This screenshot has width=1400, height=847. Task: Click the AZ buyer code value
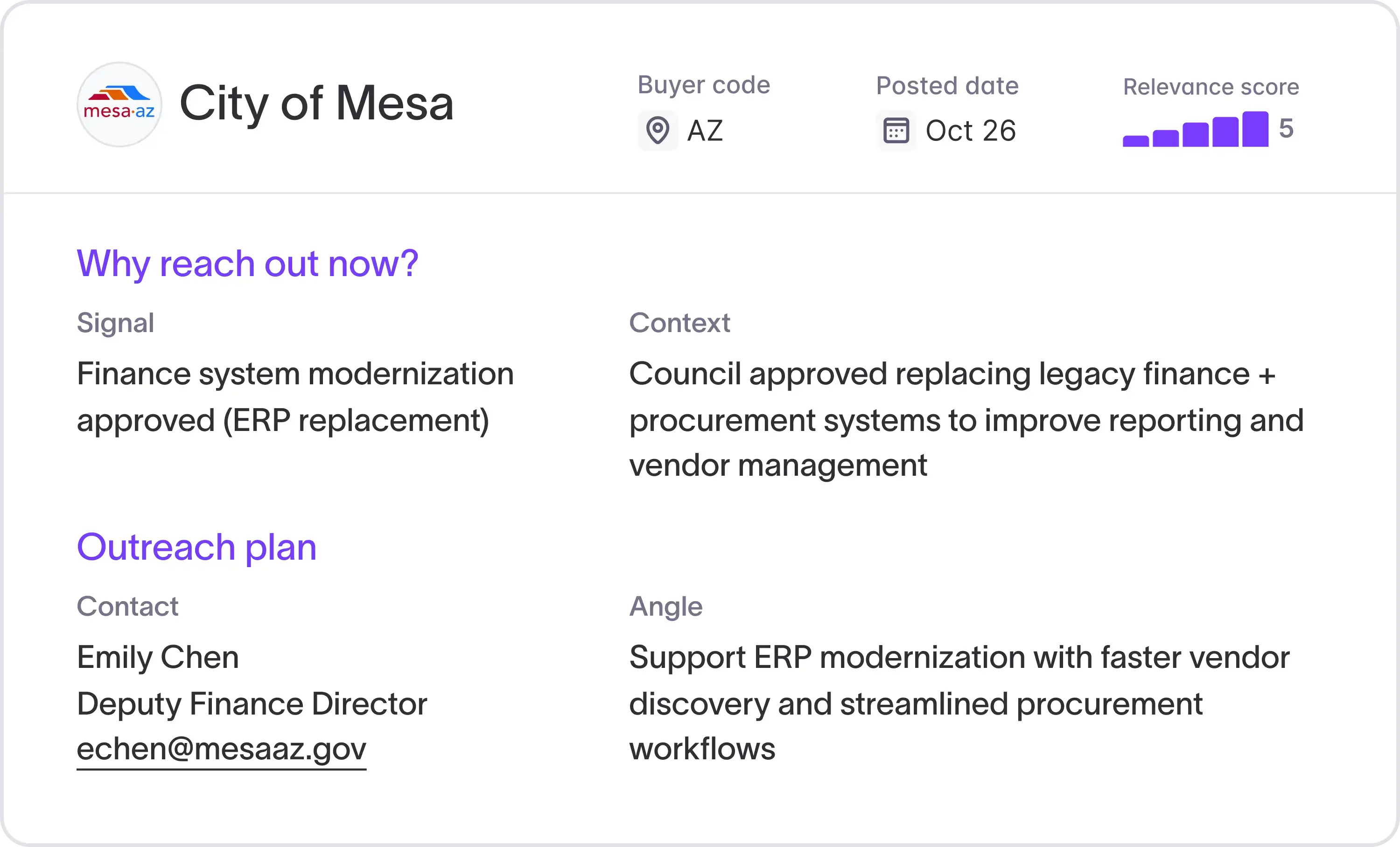(705, 131)
